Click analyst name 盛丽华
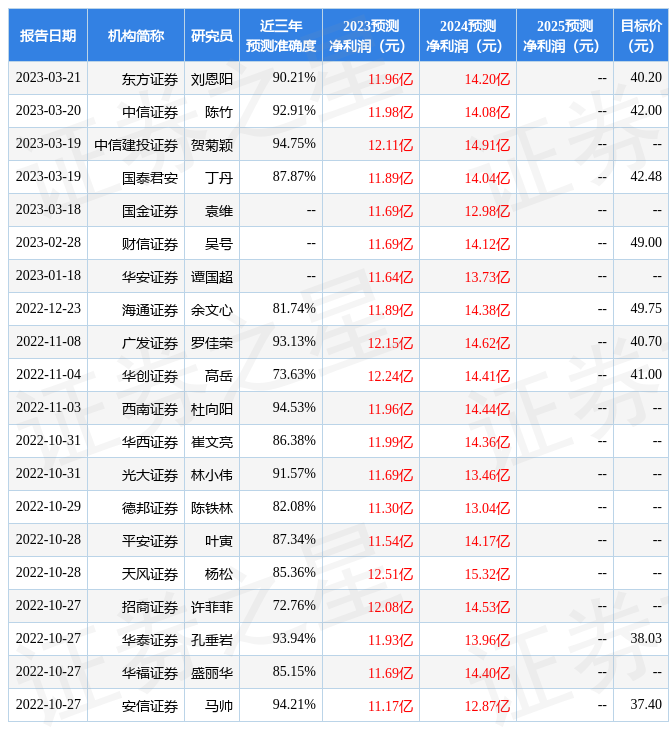 click(212, 673)
